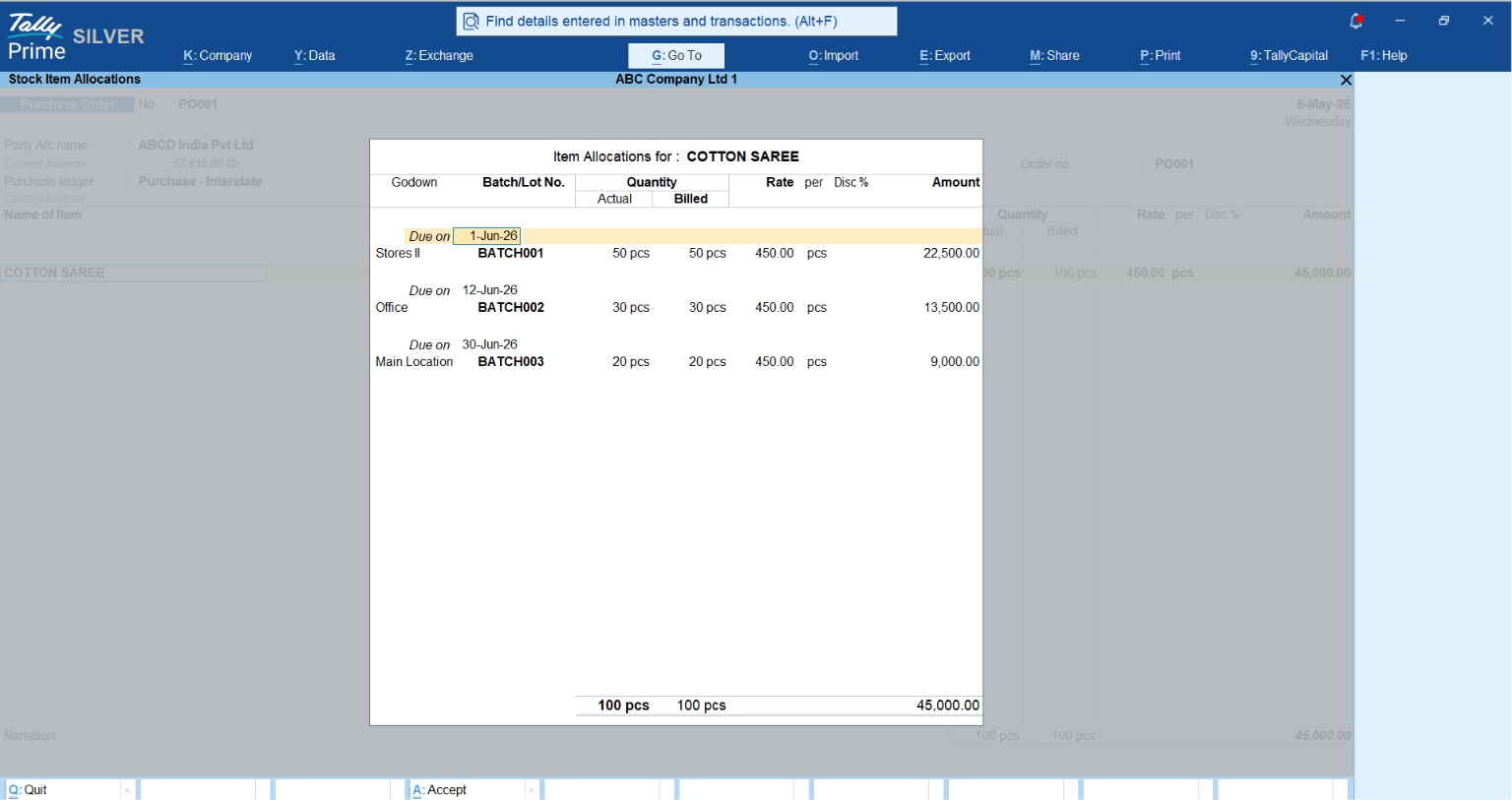Image resolution: width=1512 pixels, height=800 pixels.
Task: Click the due date 12-Jun-26
Action: [490, 290]
